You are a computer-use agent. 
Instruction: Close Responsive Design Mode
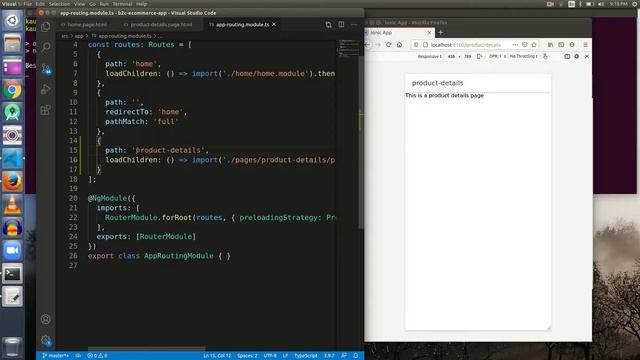pyautogui.click(x=587, y=56)
